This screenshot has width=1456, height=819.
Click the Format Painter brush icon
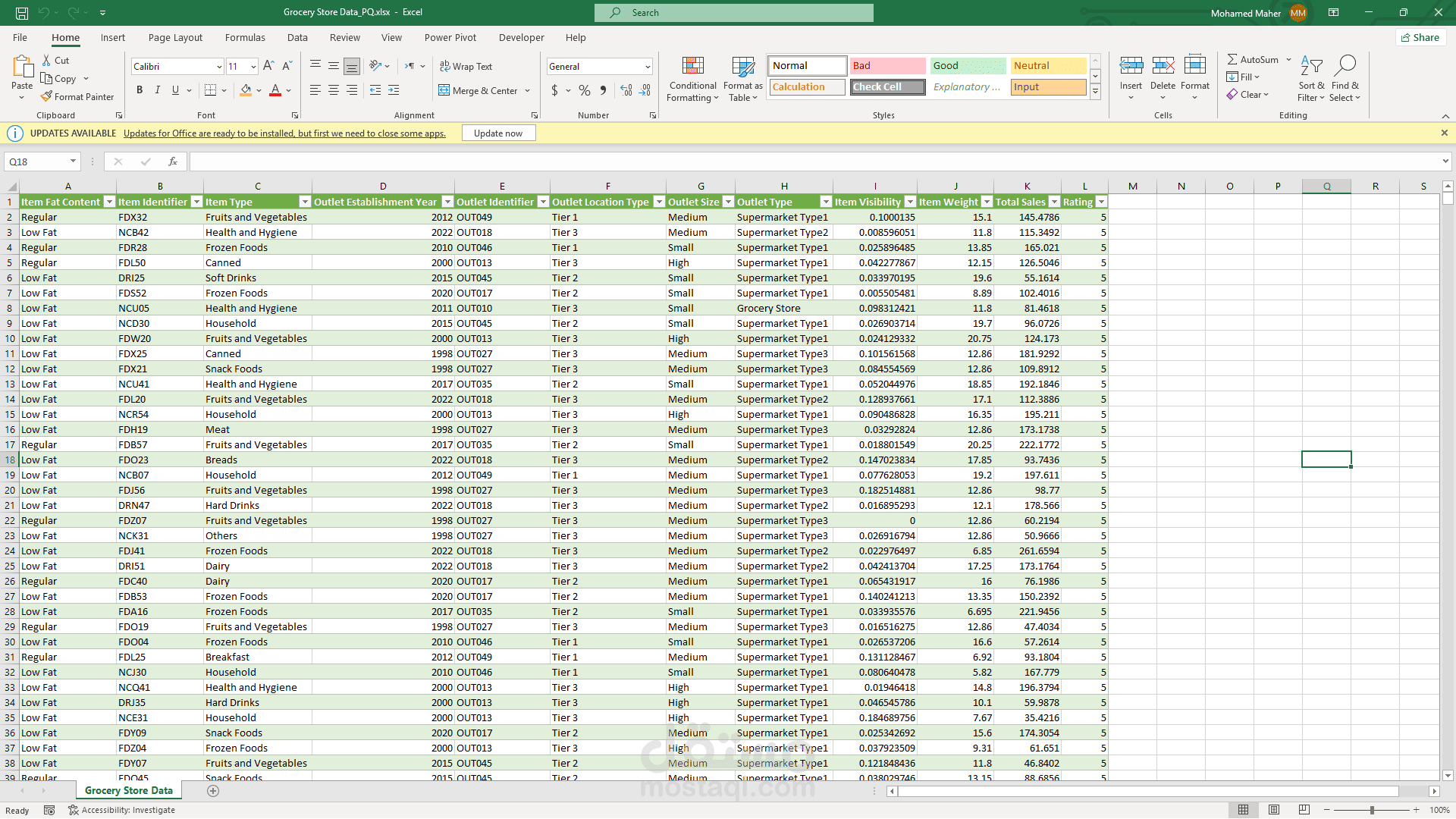[x=47, y=96]
